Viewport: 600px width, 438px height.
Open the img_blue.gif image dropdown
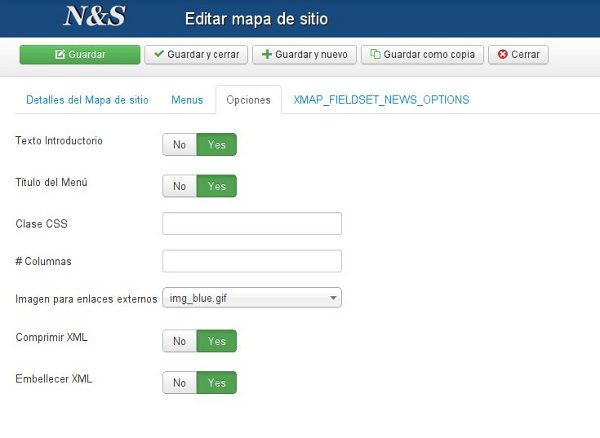coord(252,298)
